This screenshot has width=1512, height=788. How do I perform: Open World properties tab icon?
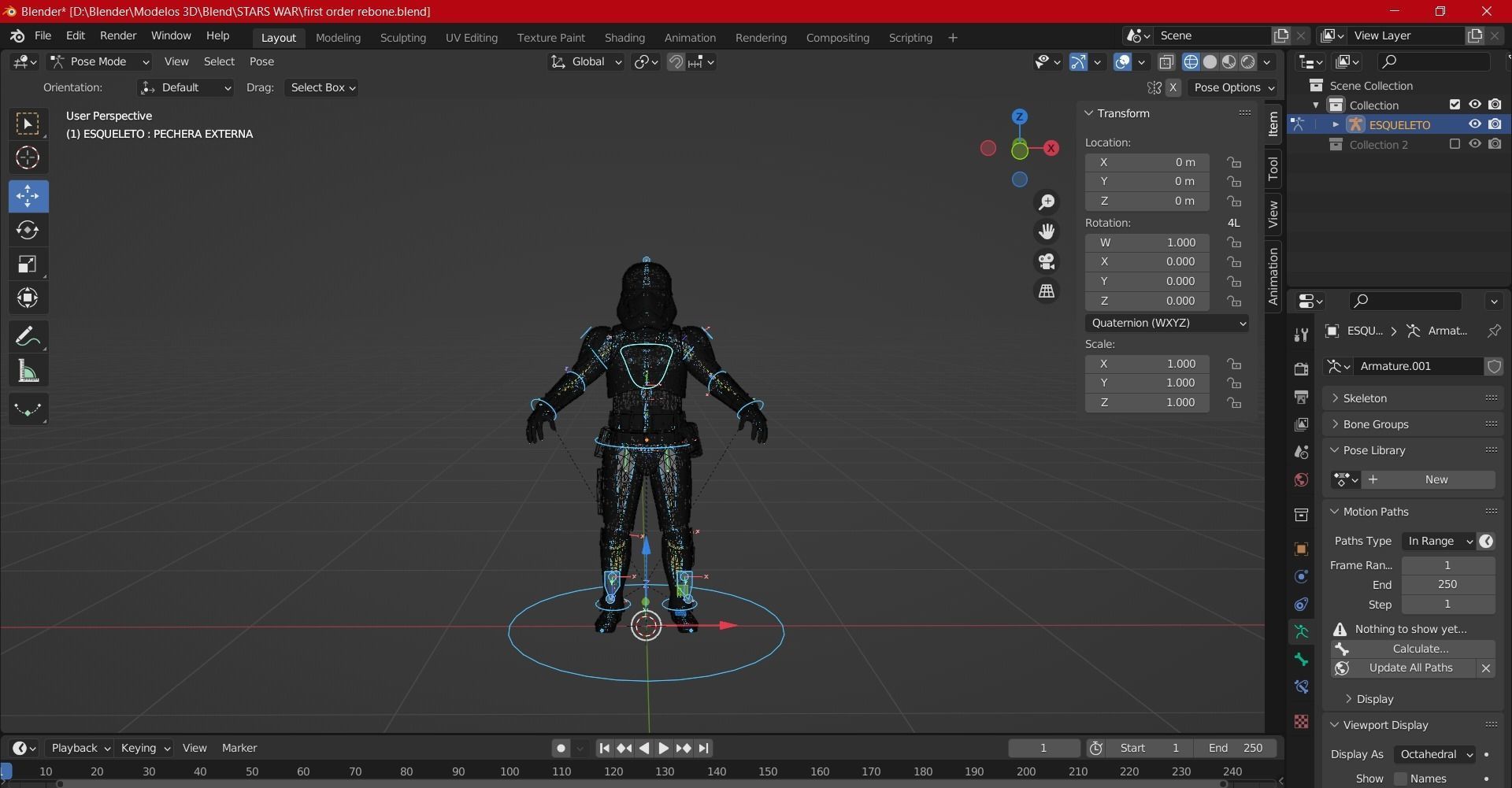(1301, 479)
